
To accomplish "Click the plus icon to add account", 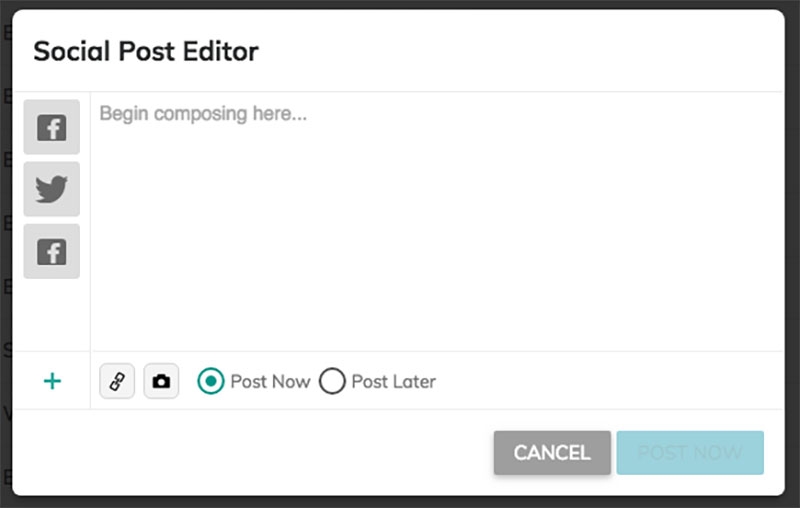I will point(52,381).
